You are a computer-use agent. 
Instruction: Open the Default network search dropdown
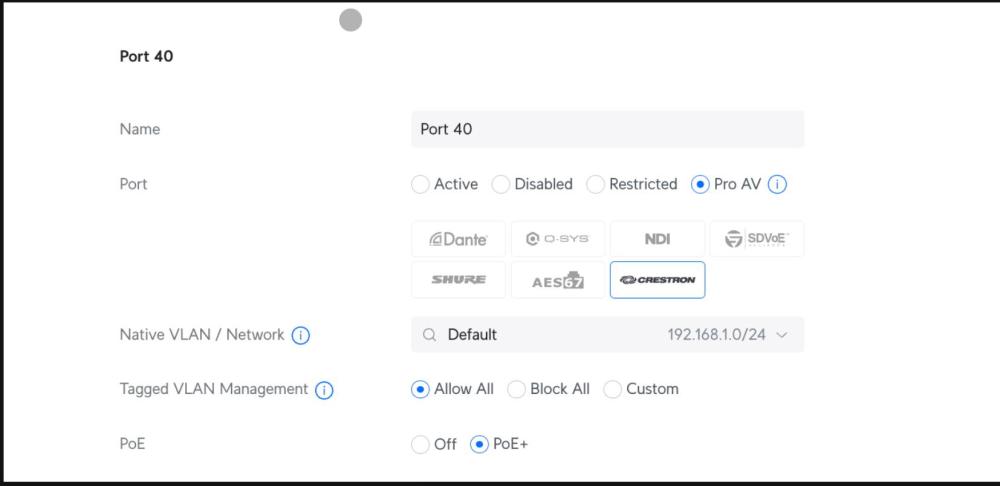click(x=608, y=335)
